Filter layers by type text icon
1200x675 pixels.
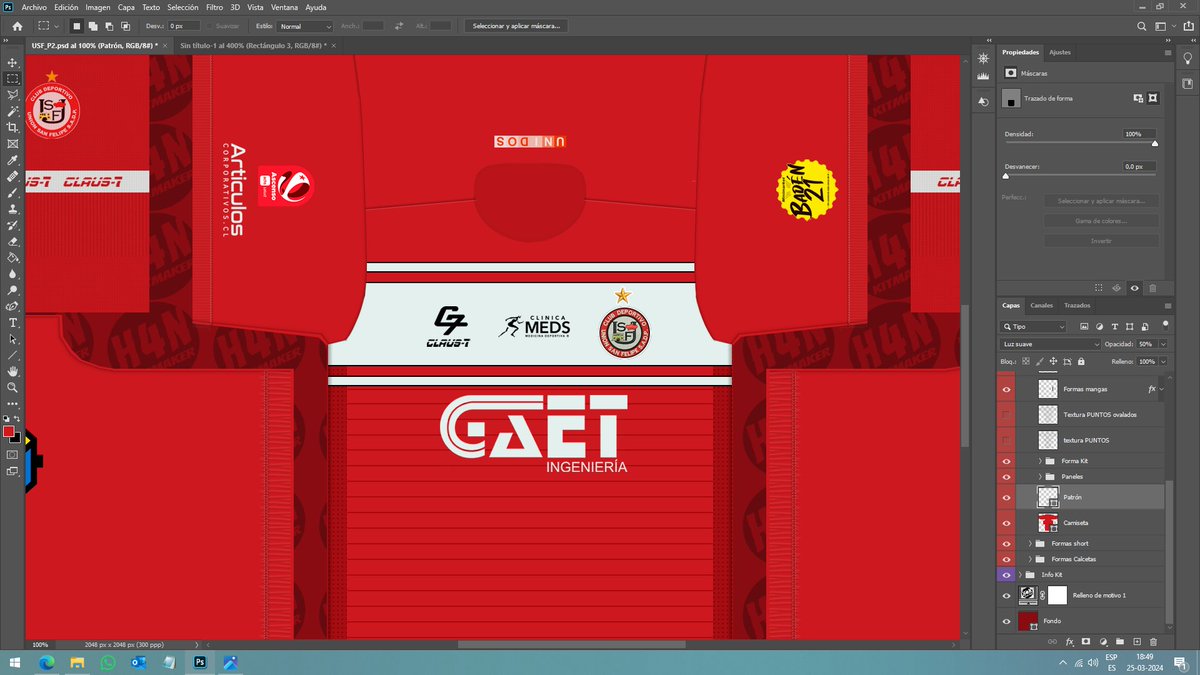click(1114, 327)
